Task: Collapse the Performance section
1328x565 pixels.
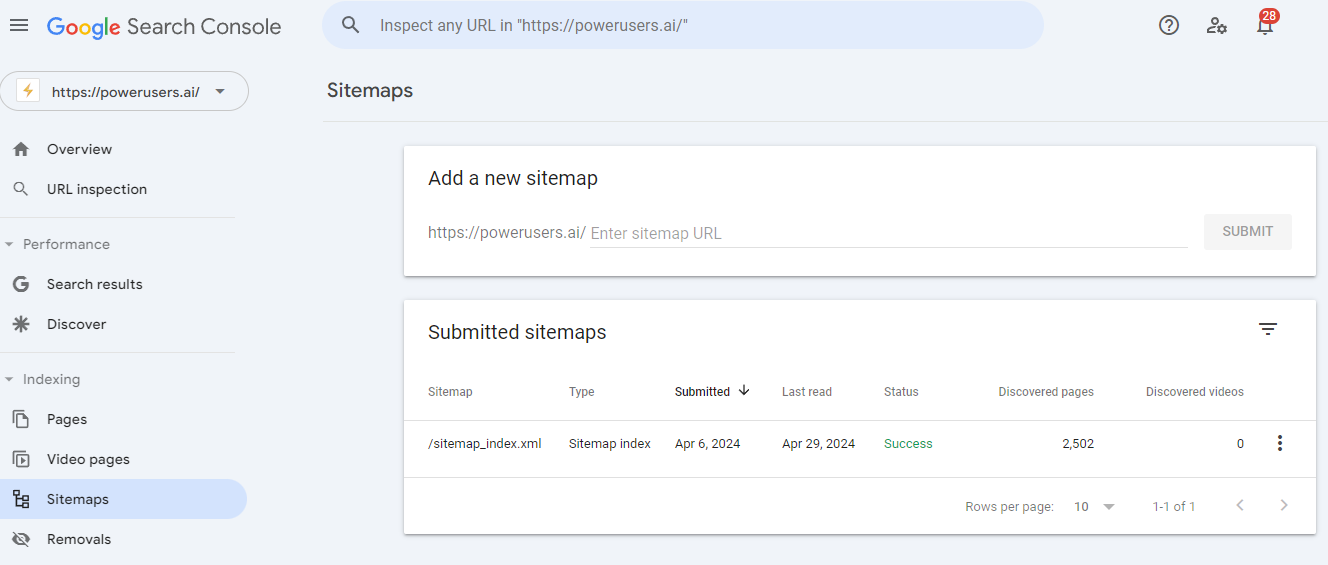Action: click(x=9, y=244)
